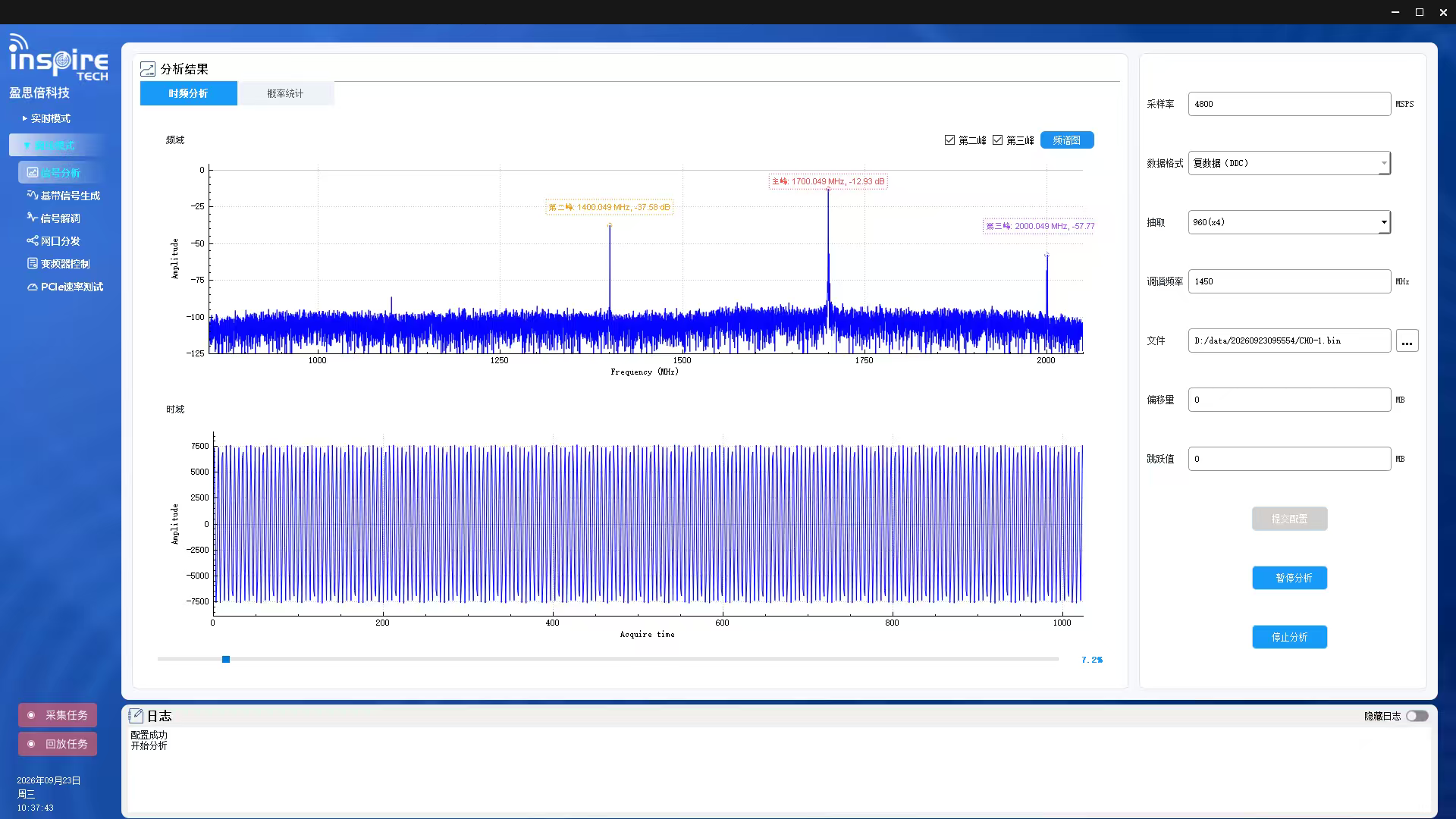Click in the 调谐频率 input field

(1289, 281)
